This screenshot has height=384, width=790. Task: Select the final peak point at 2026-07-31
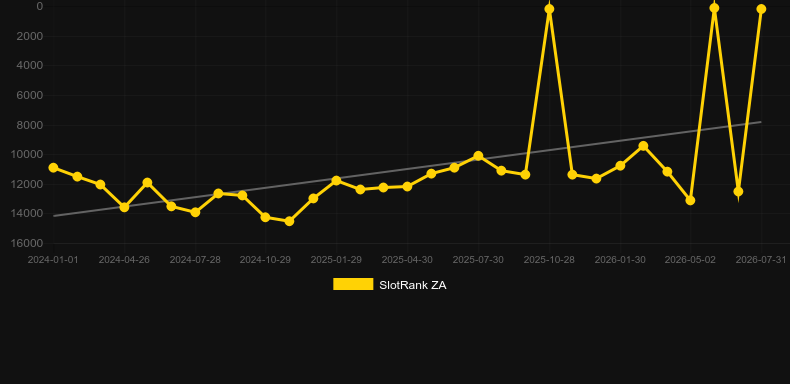(761, 9)
